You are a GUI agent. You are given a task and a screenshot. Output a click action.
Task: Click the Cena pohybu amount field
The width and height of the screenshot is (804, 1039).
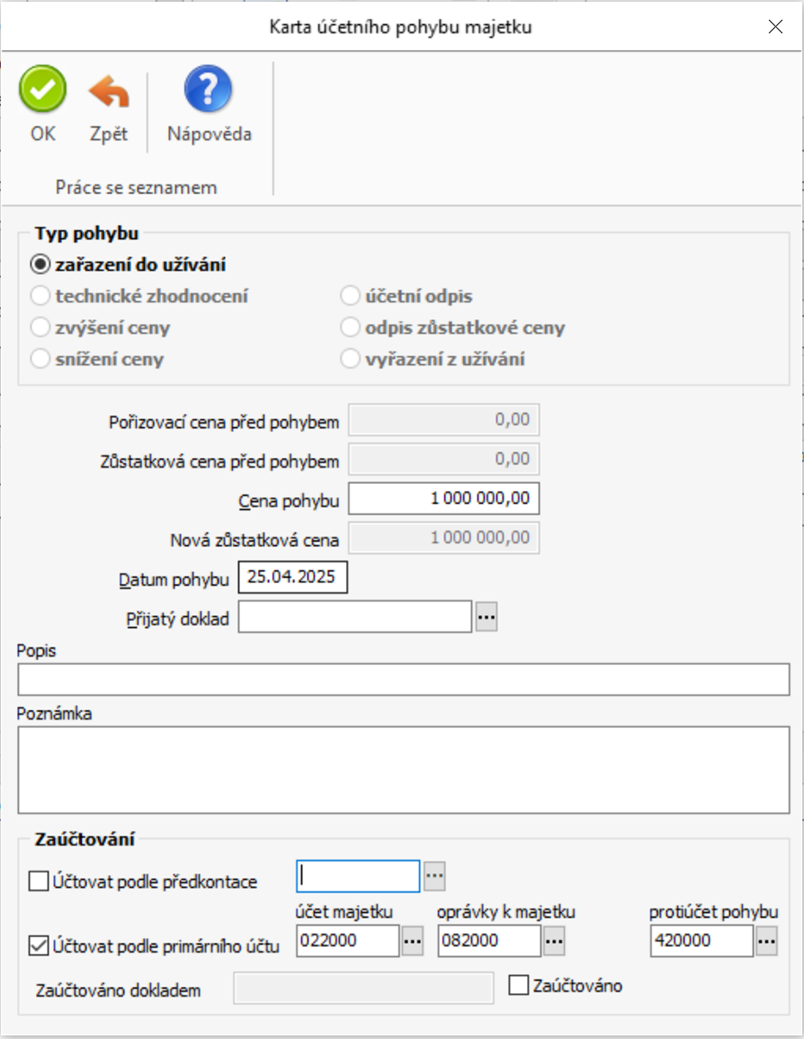click(x=444, y=498)
